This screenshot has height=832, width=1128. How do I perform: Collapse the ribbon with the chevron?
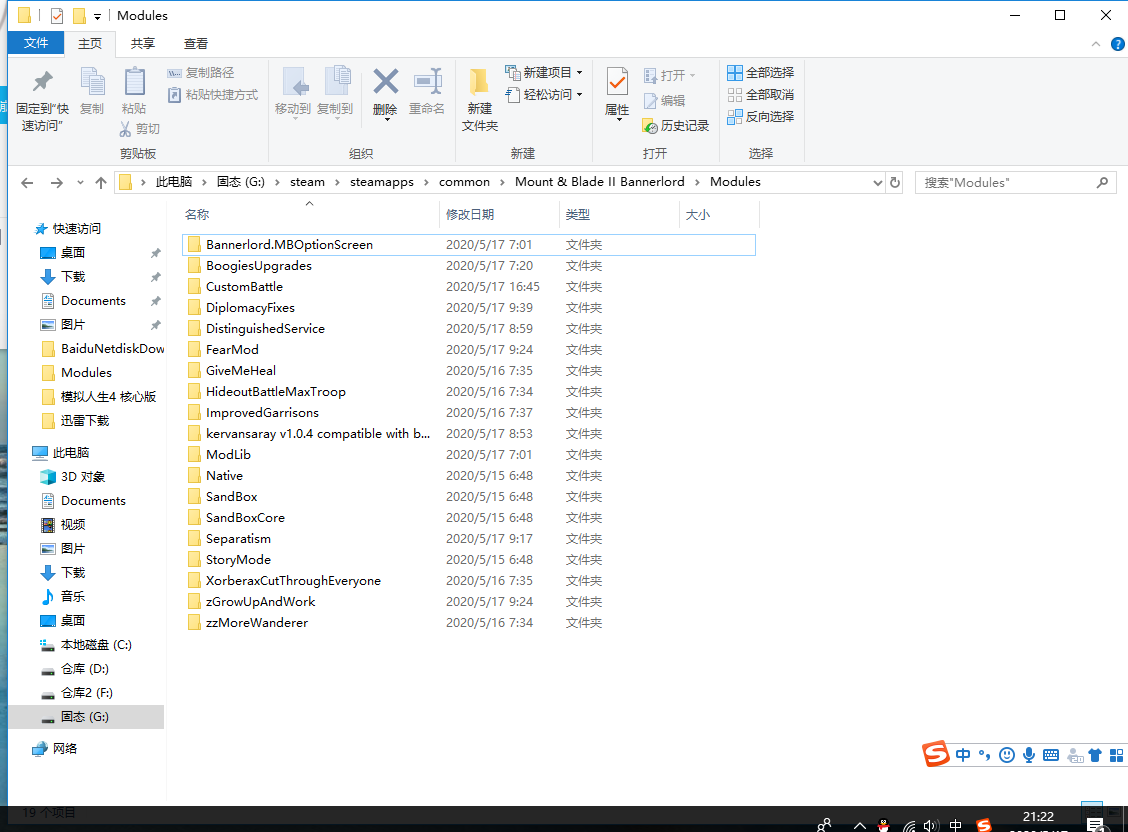[x=1096, y=44]
